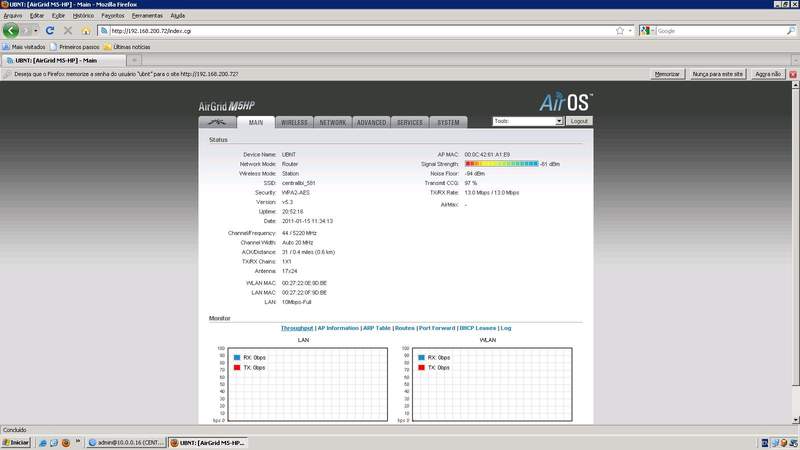Open the Routes monitor link
800x450 pixels.
click(x=405, y=328)
